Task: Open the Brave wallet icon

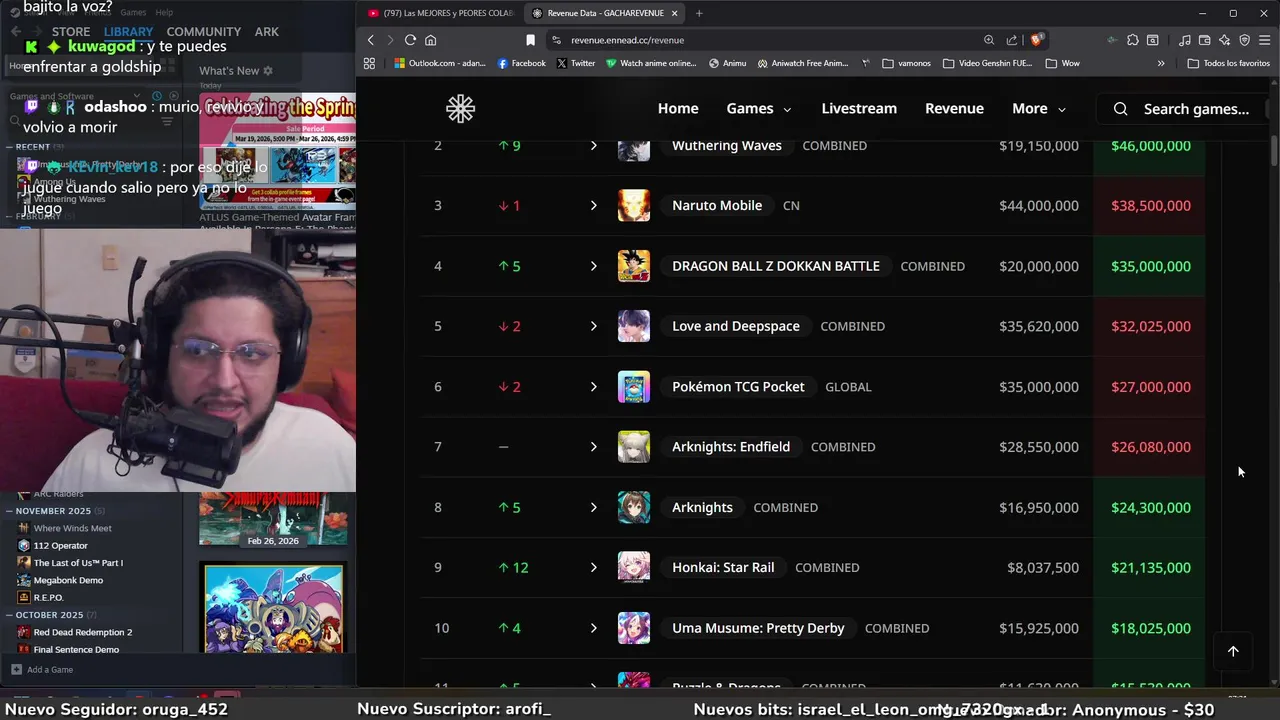Action: (x=1205, y=40)
